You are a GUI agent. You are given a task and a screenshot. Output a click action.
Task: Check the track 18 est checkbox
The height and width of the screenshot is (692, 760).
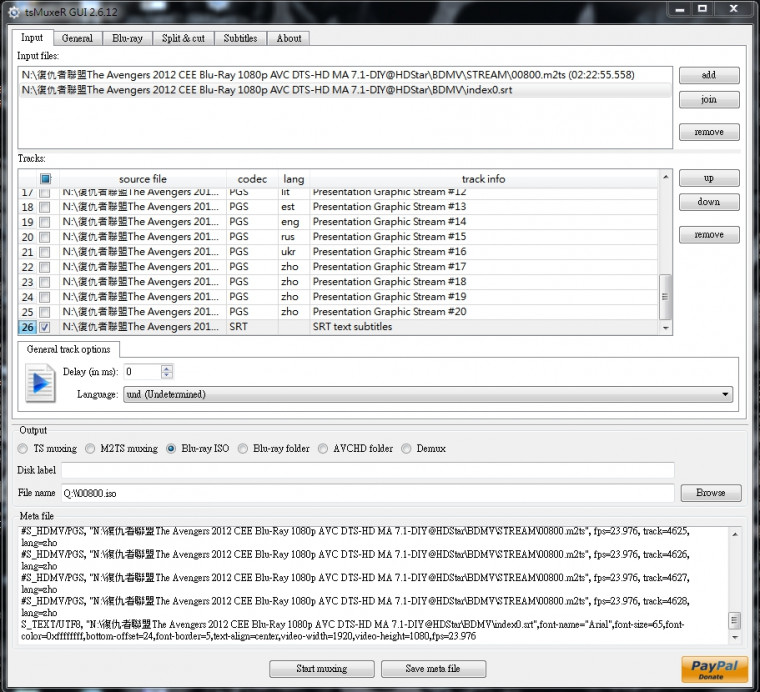[45, 207]
